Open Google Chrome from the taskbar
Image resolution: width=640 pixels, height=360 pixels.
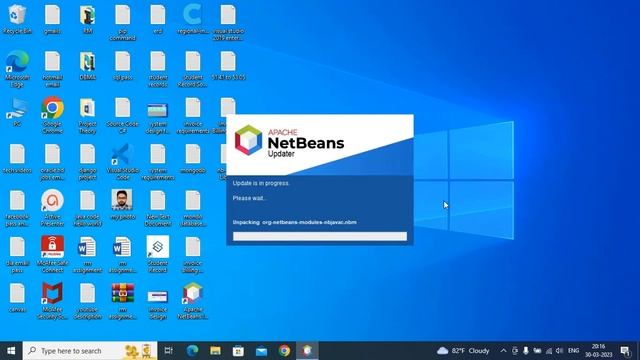284,351
